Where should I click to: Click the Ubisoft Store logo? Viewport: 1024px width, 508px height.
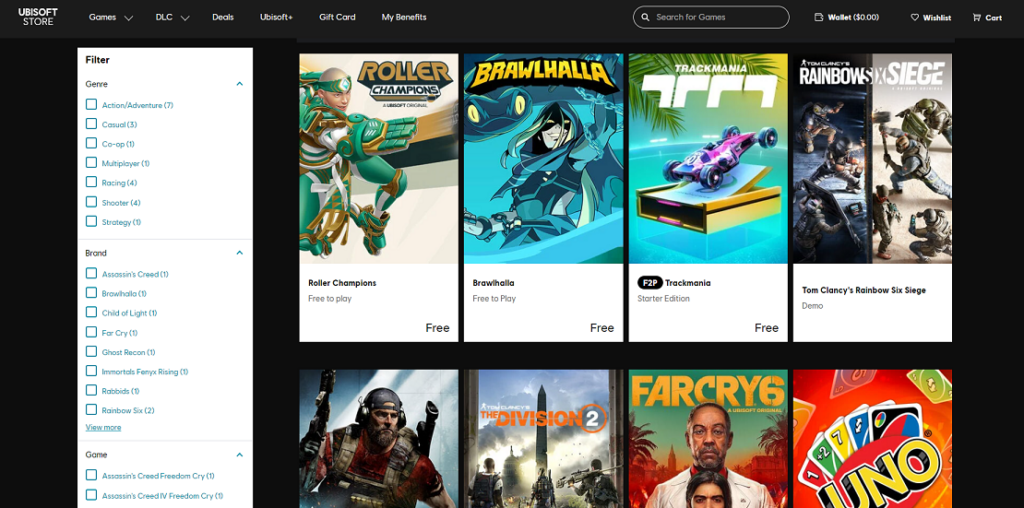(38, 17)
